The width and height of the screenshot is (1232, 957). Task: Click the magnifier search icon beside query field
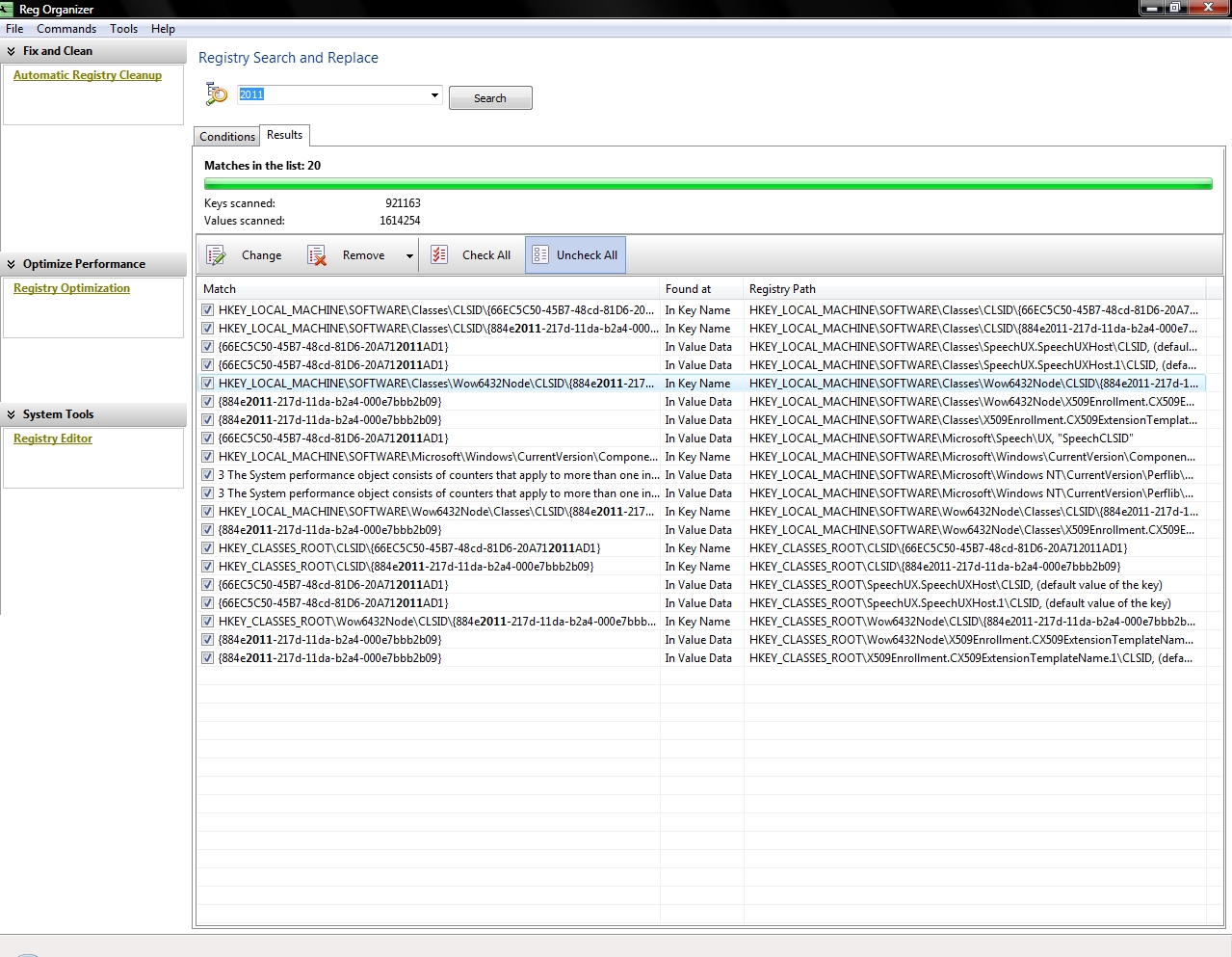[x=217, y=94]
